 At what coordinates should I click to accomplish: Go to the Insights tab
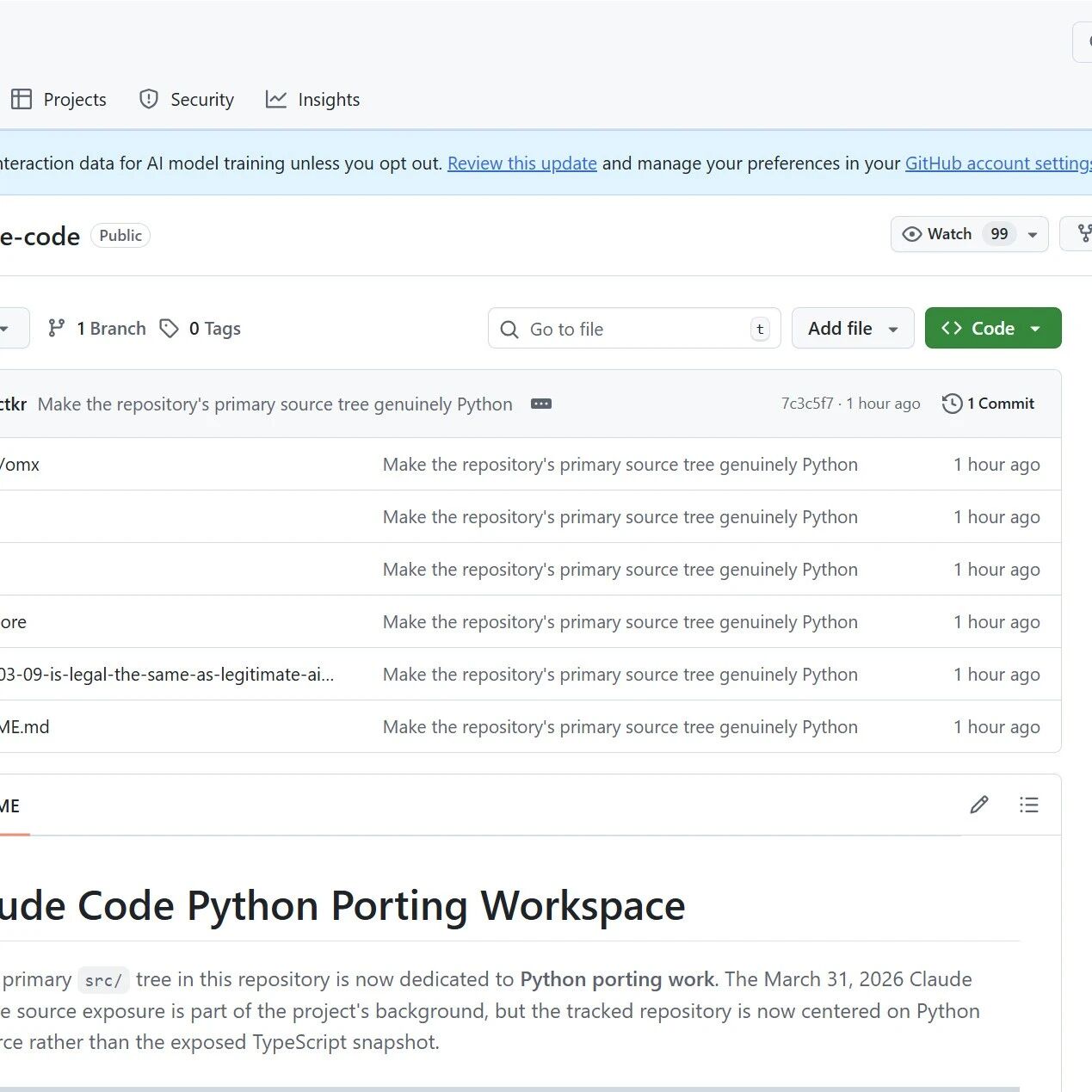[328, 100]
